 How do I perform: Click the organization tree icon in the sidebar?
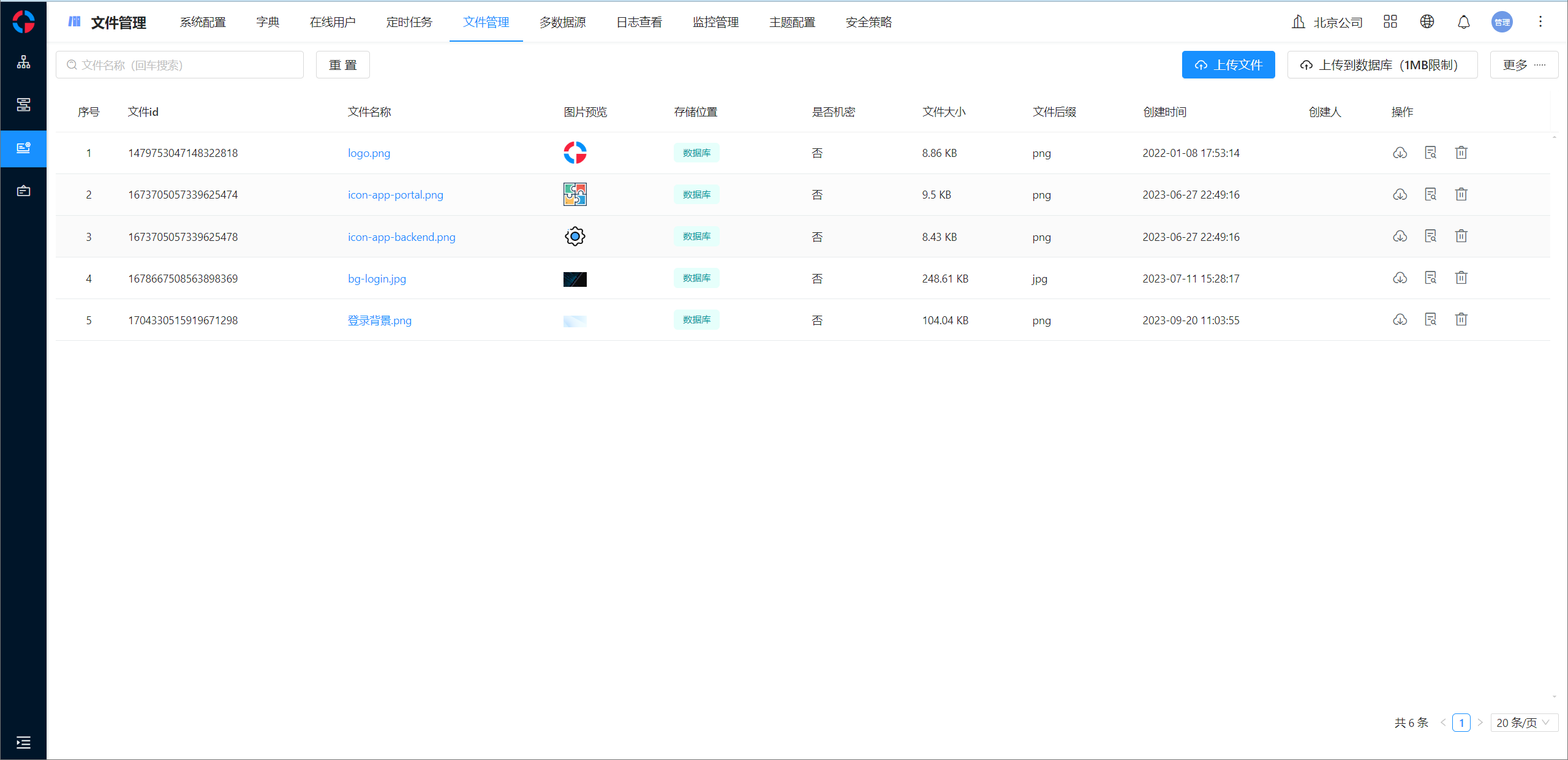23,62
